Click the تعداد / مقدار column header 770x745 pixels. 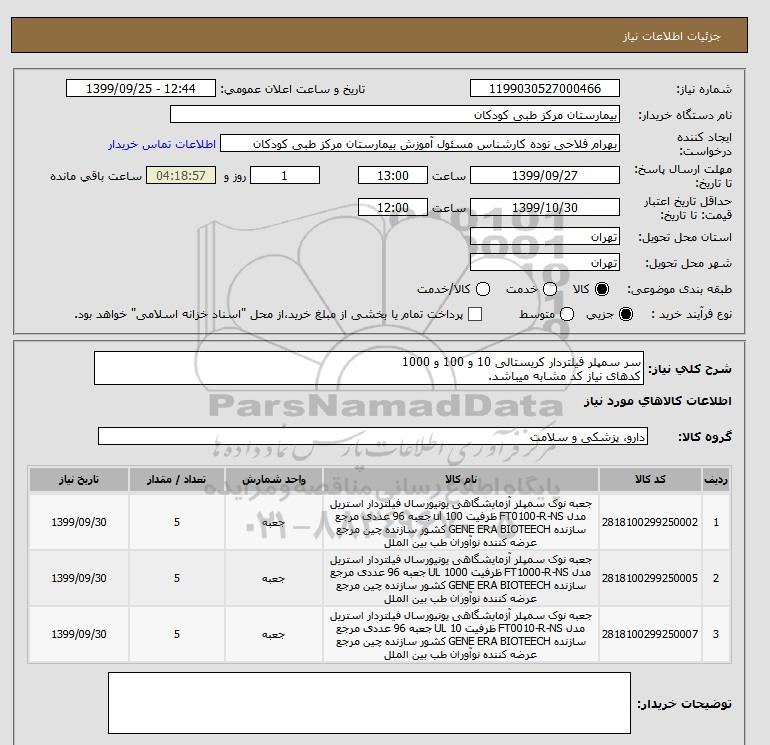(x=177, y=479)
